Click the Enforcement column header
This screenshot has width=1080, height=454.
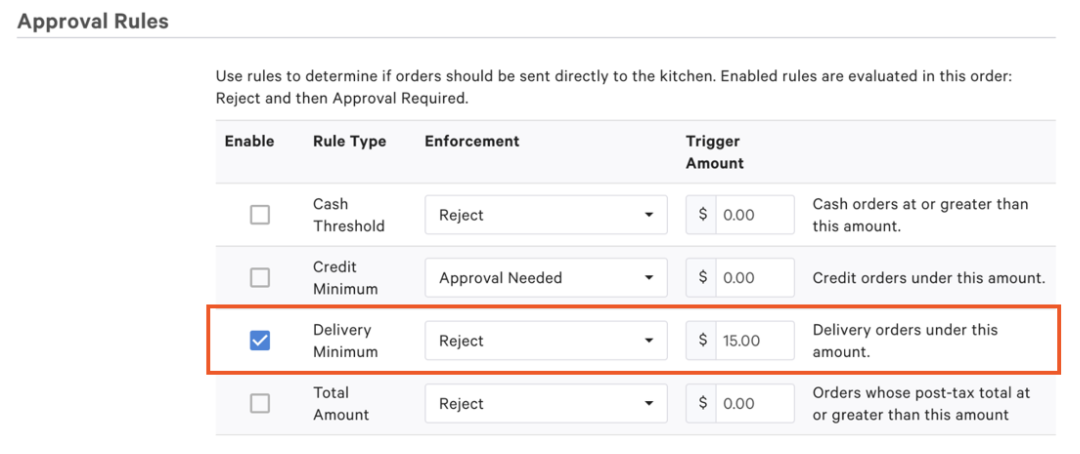[x=472, y=142]
